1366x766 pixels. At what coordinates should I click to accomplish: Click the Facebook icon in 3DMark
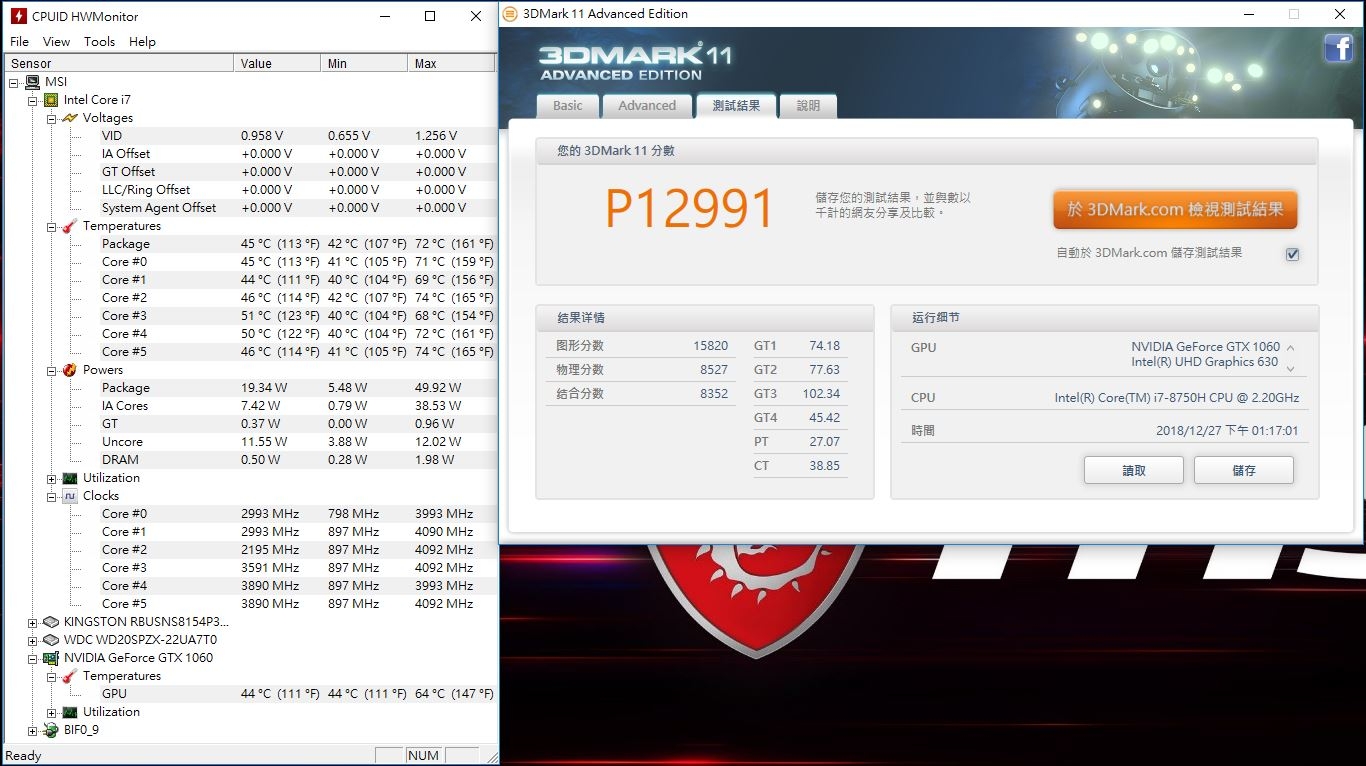(1338, 48)
